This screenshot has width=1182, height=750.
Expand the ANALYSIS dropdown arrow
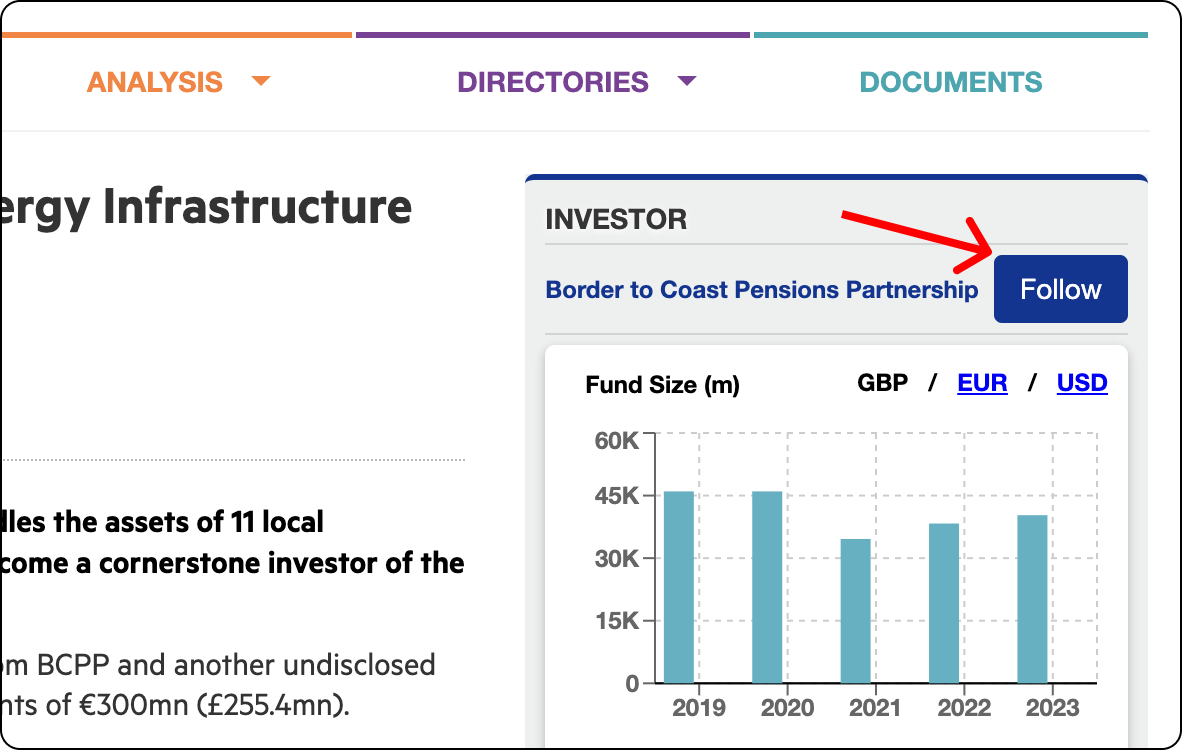[261, 81]
